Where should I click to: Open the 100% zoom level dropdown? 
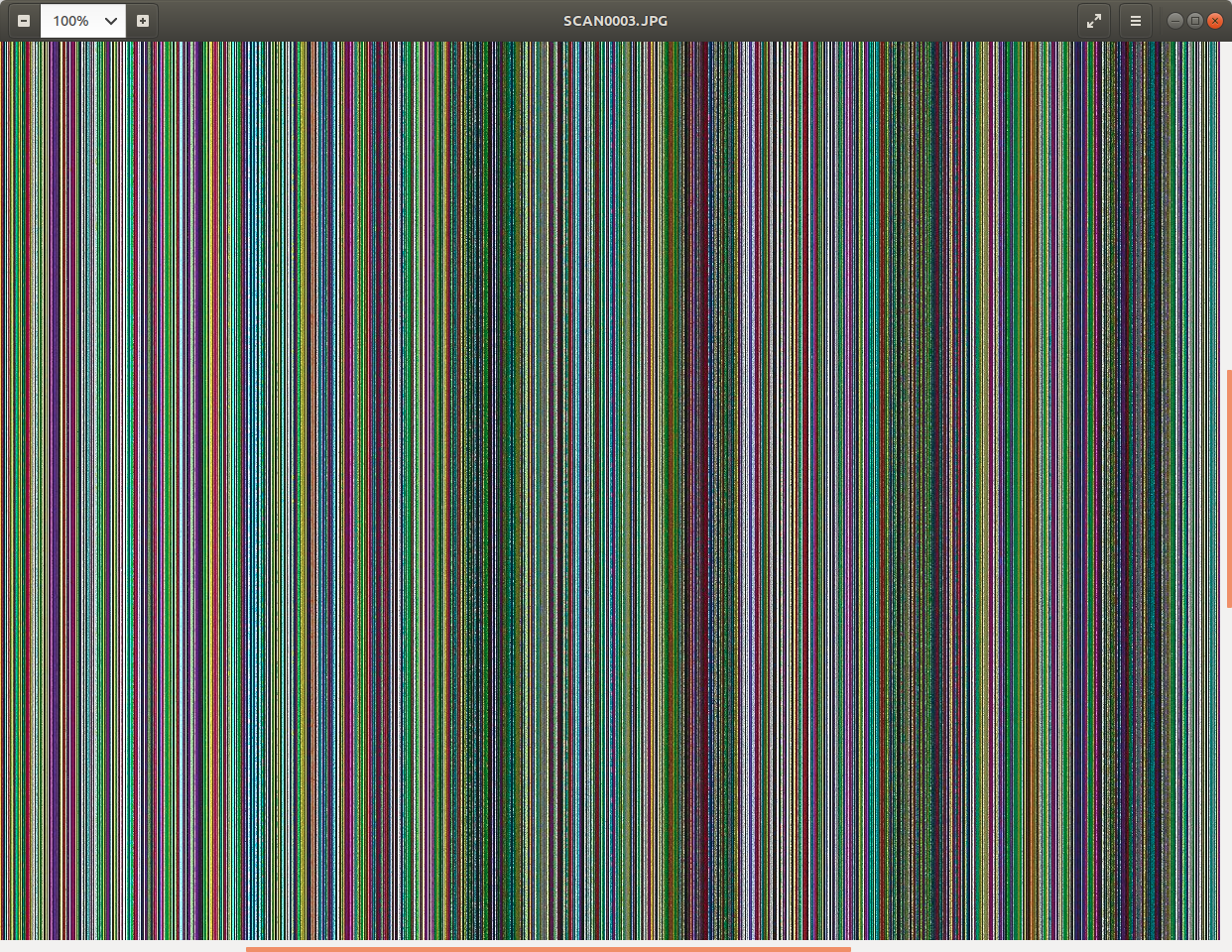[x=83, y=21]
